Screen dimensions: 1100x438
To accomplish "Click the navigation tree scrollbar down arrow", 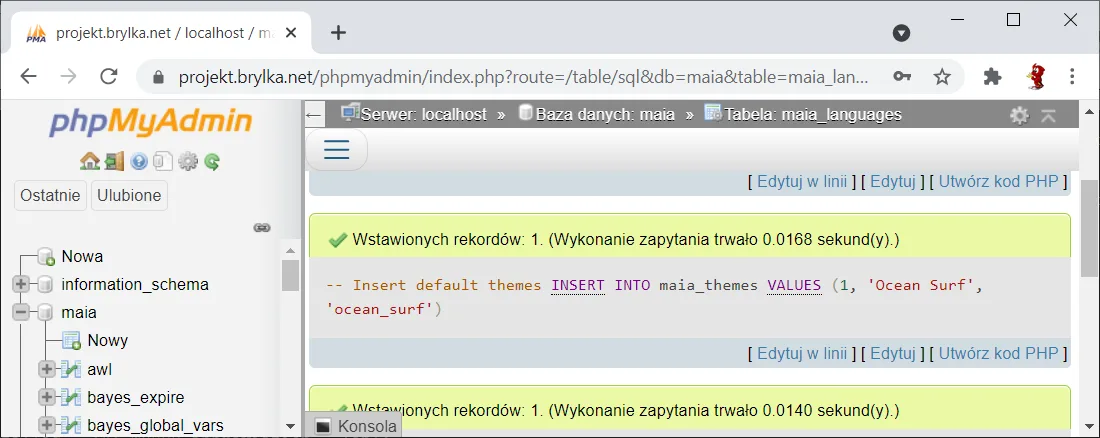I will click(x=290, y=426).
